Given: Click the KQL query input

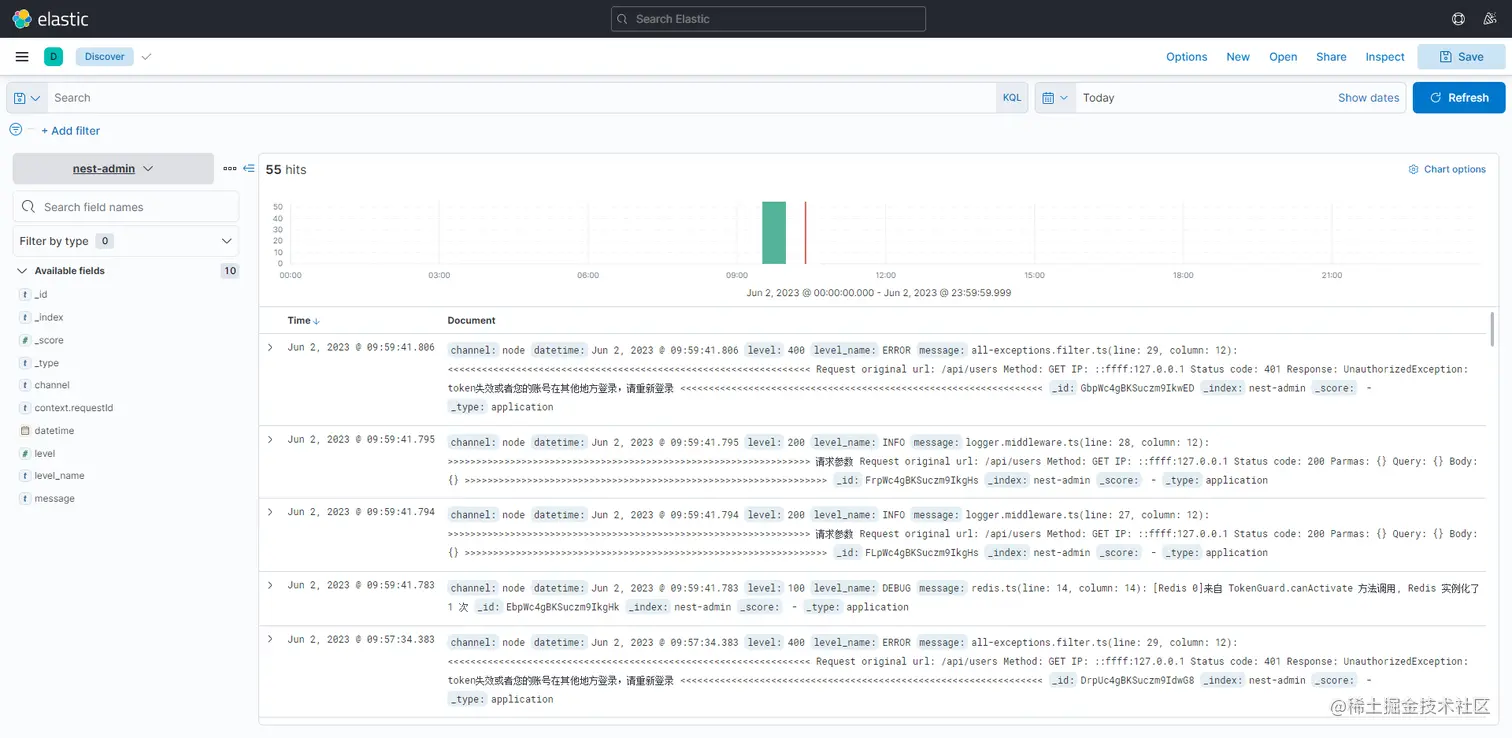Looking at the screenshot, I should click(520, 98).
